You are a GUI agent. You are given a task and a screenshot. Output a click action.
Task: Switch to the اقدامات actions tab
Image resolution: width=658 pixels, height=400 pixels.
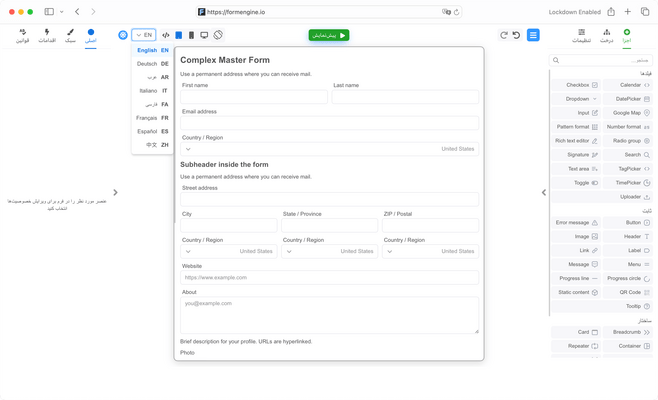click(x=47, y=36)
